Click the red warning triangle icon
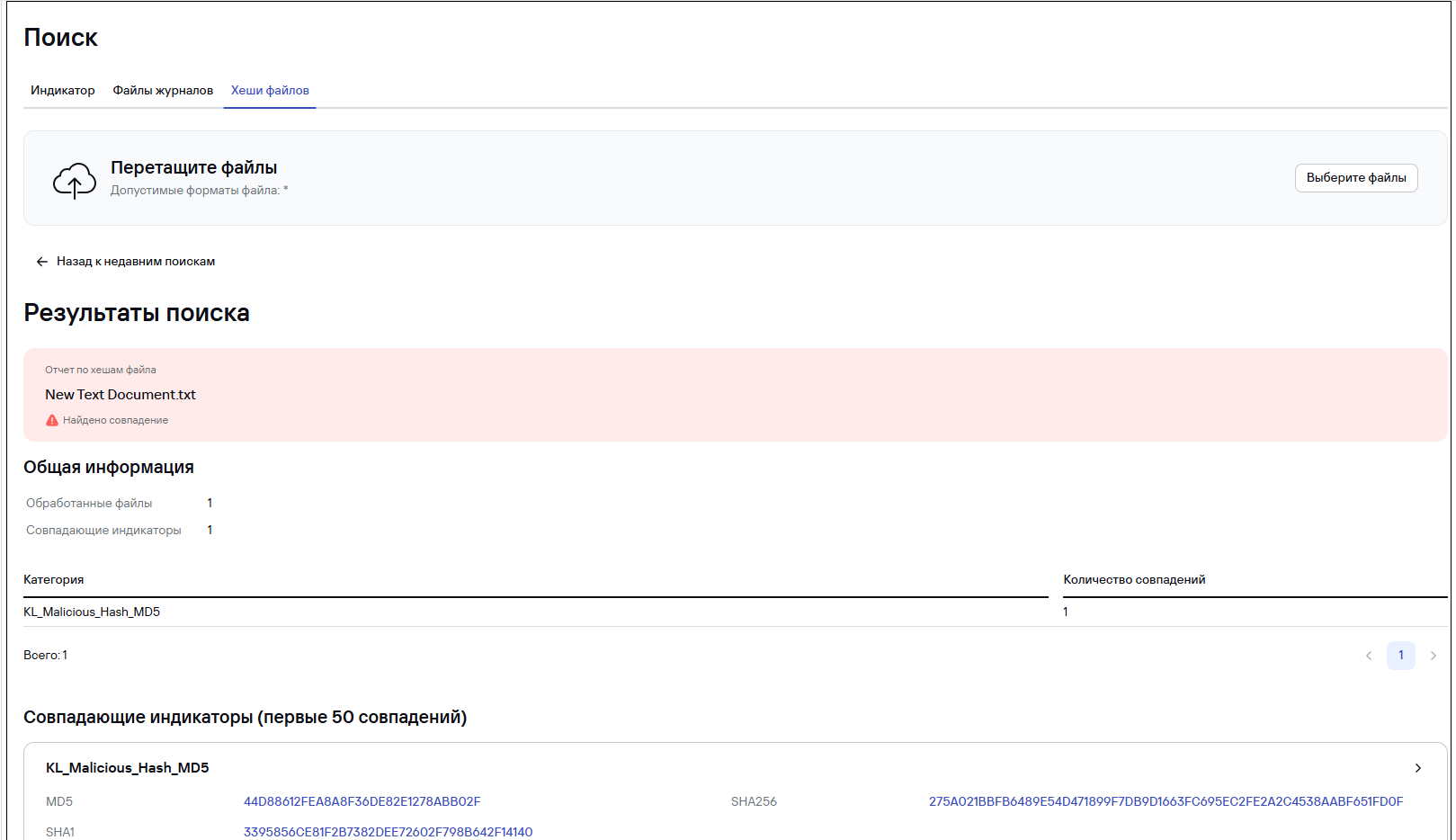Screen dimensions: 1456x840 (x=52, y=420)
